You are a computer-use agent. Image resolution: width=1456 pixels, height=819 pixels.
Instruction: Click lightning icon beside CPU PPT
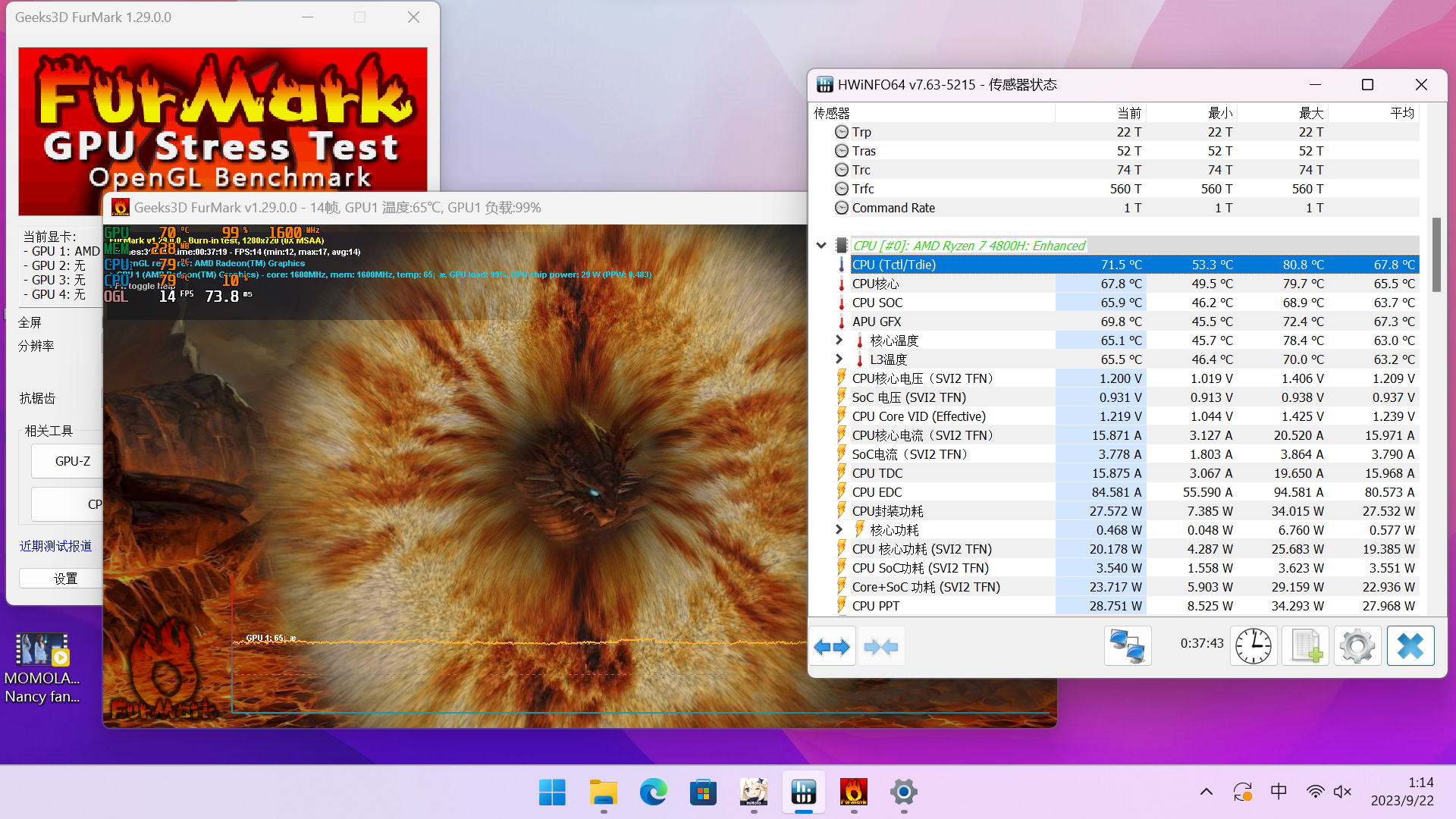[841, 605]
